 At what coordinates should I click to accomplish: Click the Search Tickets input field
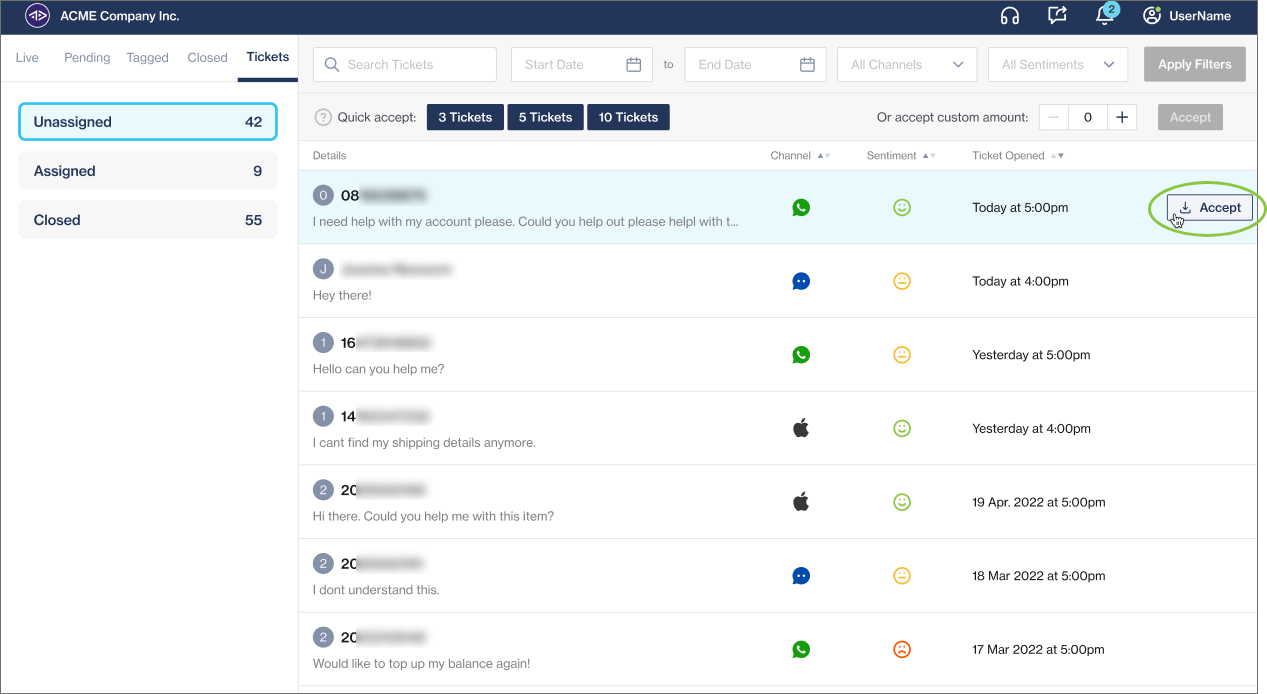click(x=405, y=65)
